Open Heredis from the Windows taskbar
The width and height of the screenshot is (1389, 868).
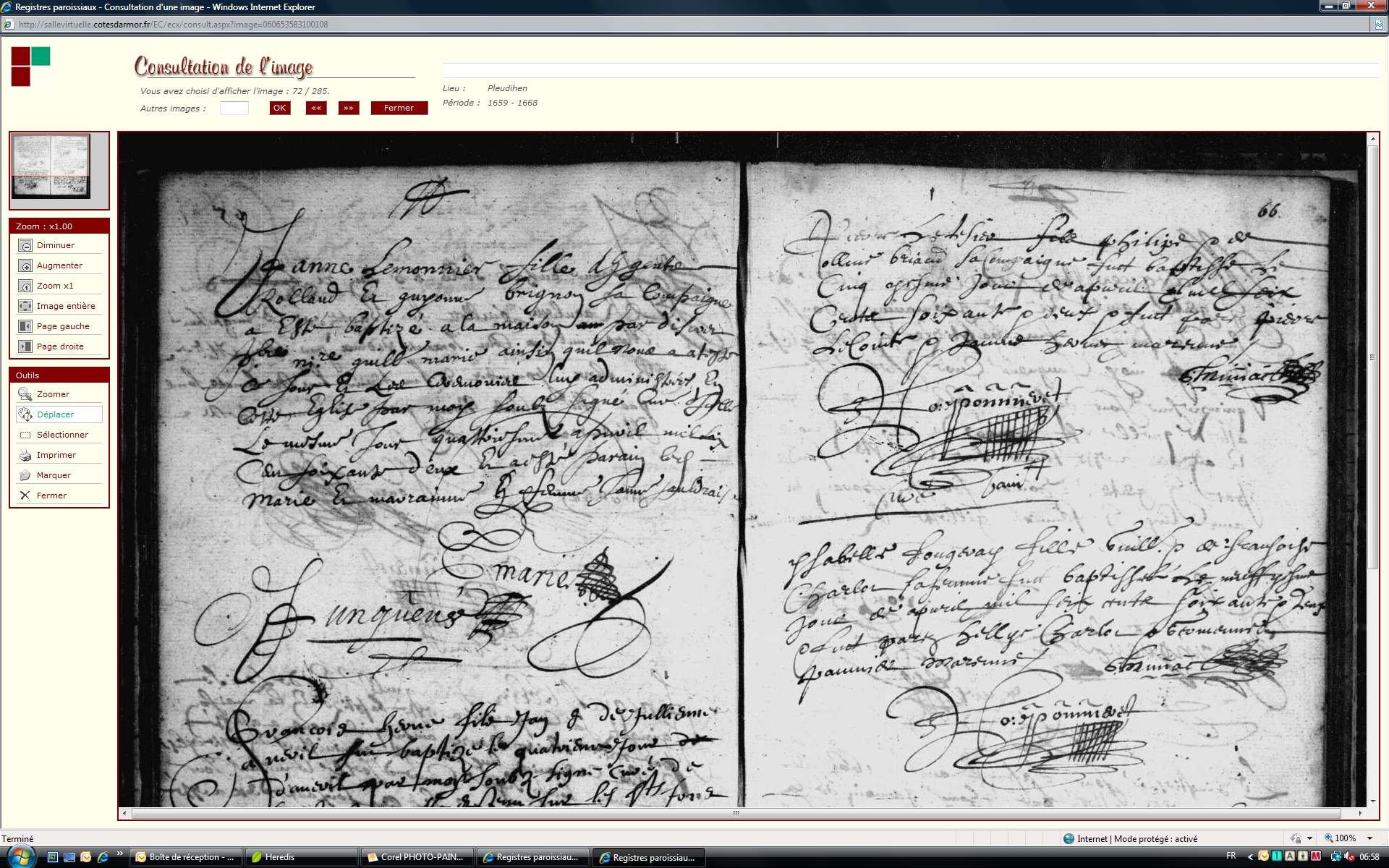pyautogui.click(x=300, y=857)
